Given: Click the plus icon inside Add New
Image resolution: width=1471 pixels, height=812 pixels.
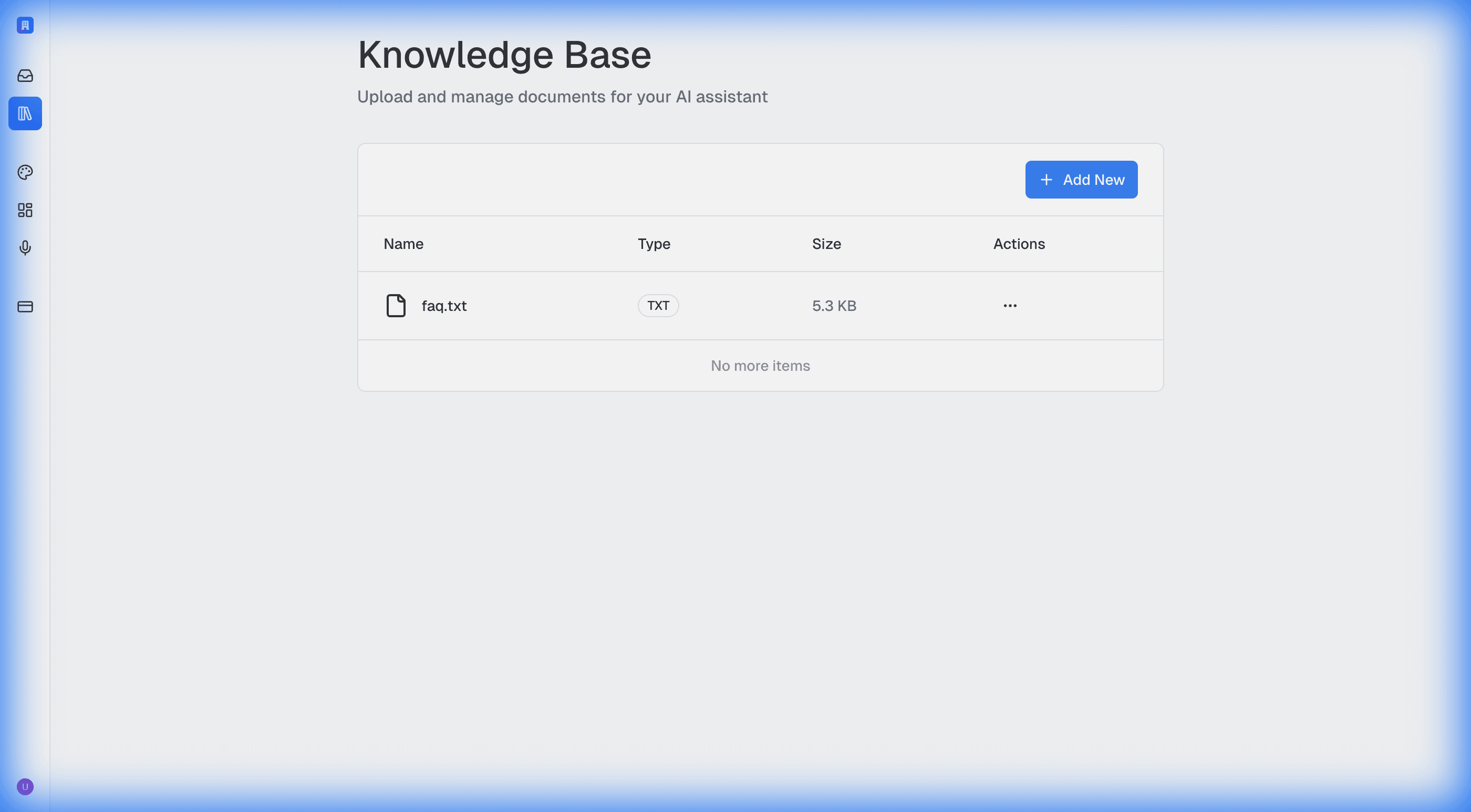Looking at the screenshot, I should pos(1046,179).
